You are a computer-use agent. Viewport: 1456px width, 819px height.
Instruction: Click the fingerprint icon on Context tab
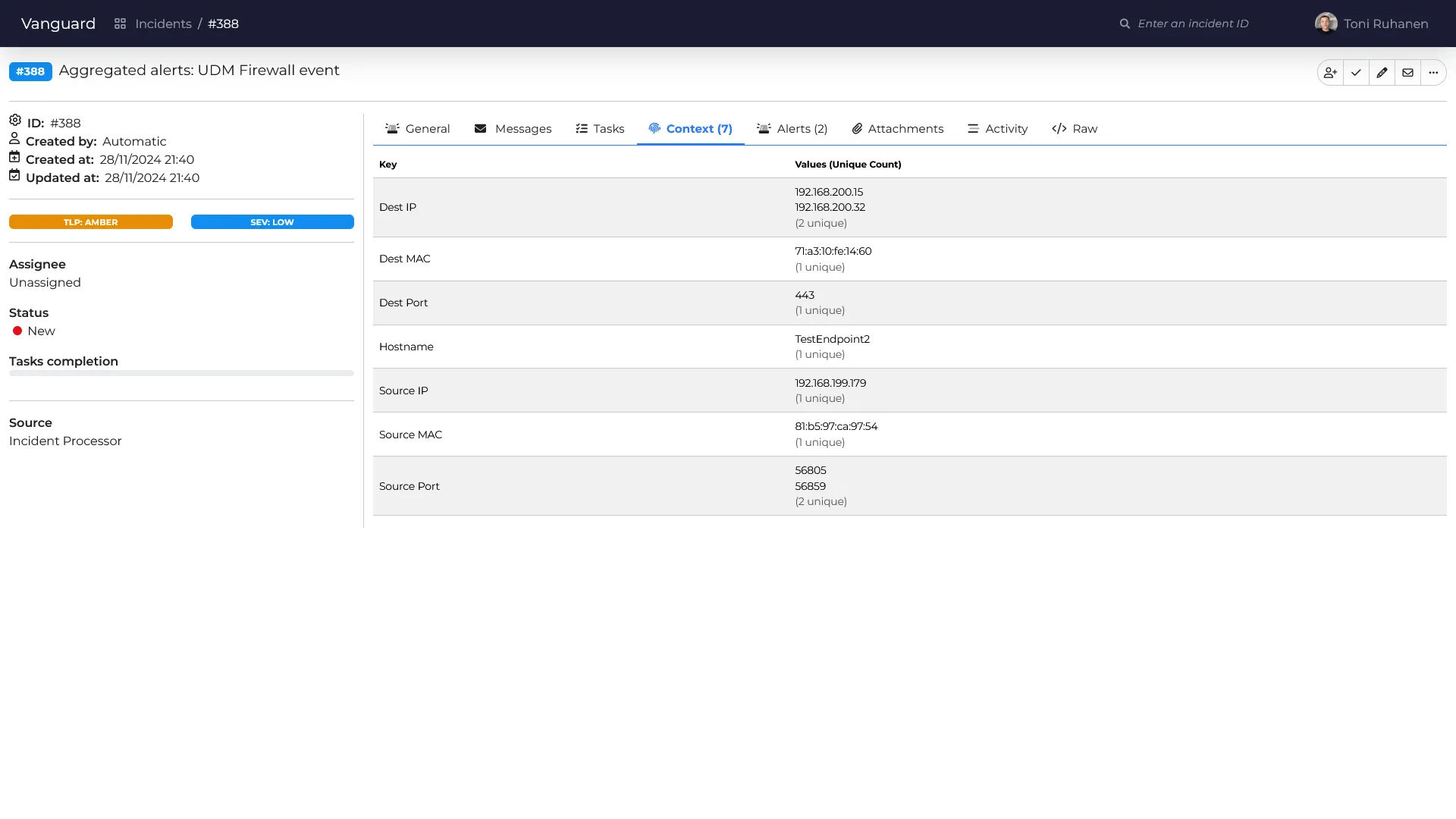click(x=654, y=129)
